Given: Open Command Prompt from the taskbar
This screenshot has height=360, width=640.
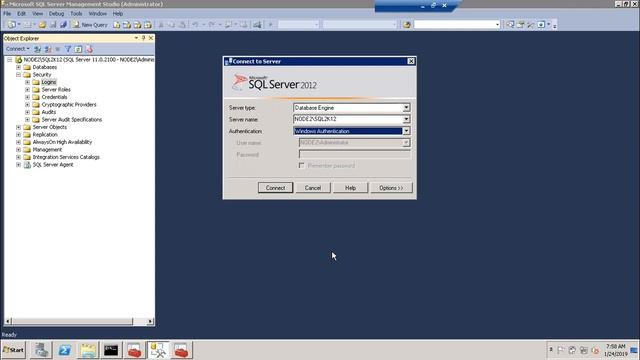Looking at the screenshot, I should 111,350.
